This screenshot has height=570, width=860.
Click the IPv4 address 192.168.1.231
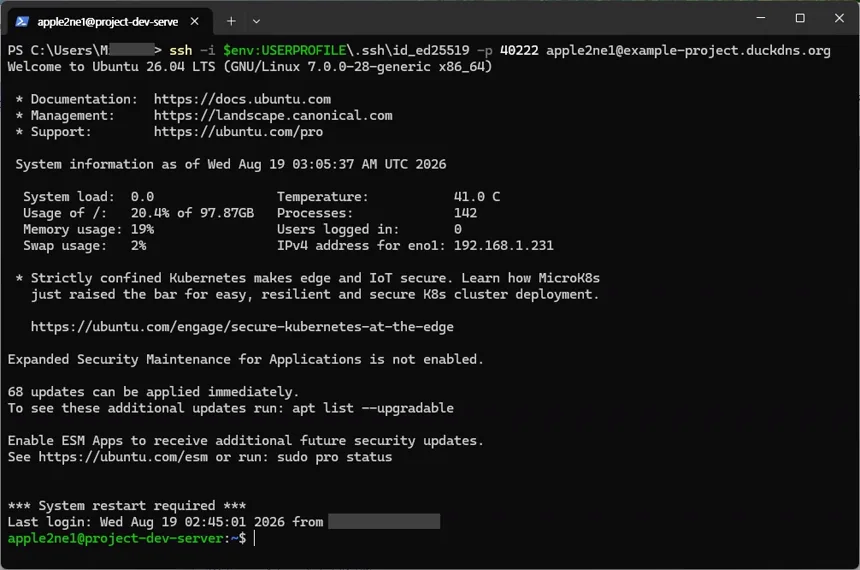tap(503, 246)
